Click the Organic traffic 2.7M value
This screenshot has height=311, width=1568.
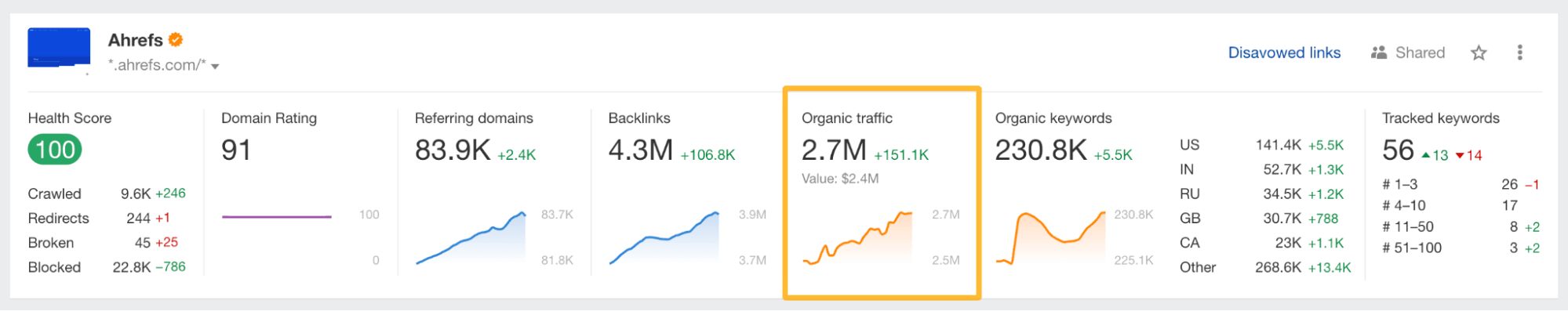tap(834, 150)
